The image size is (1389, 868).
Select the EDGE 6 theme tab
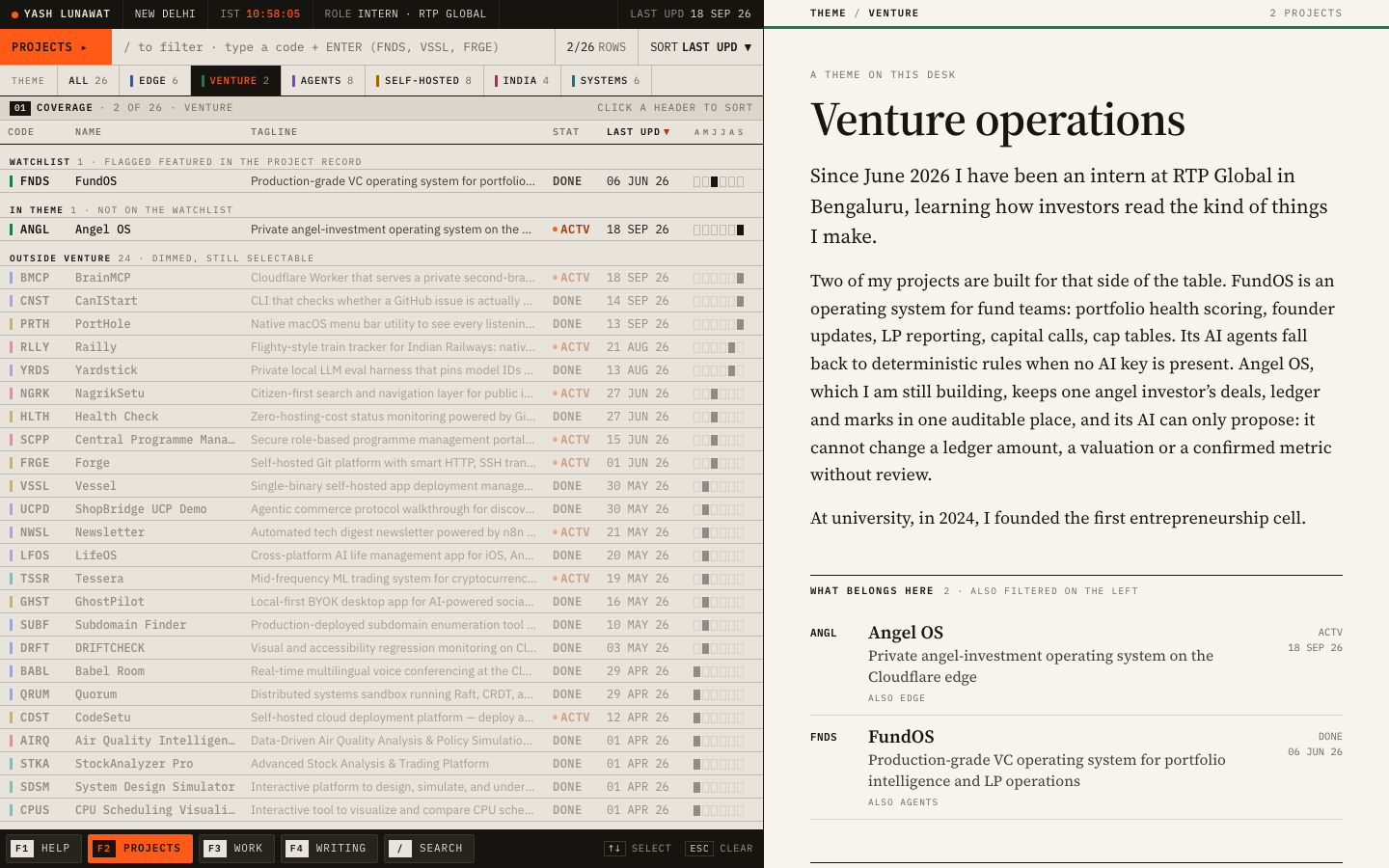click(x=154, y=81)
